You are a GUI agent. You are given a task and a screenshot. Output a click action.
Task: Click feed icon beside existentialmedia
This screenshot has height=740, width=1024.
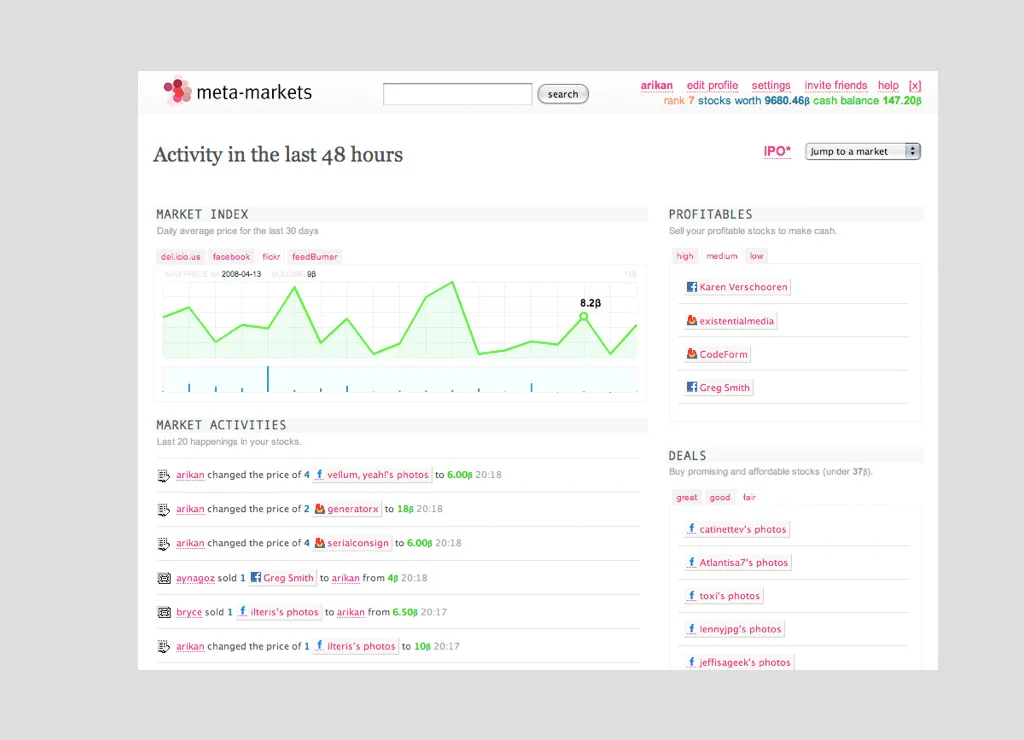691,321
